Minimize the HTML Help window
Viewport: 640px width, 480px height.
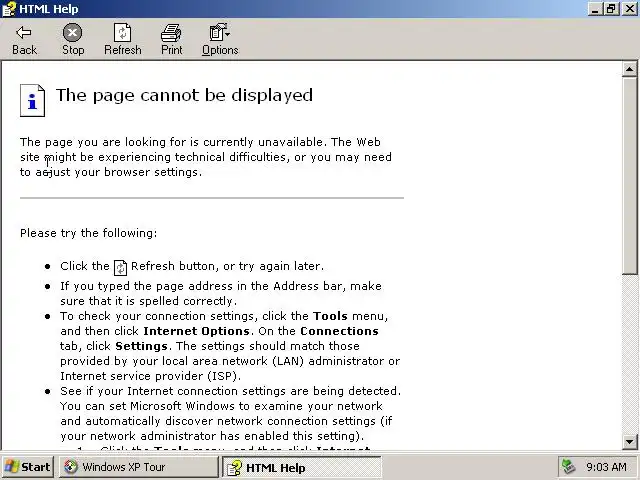point(595,9)
